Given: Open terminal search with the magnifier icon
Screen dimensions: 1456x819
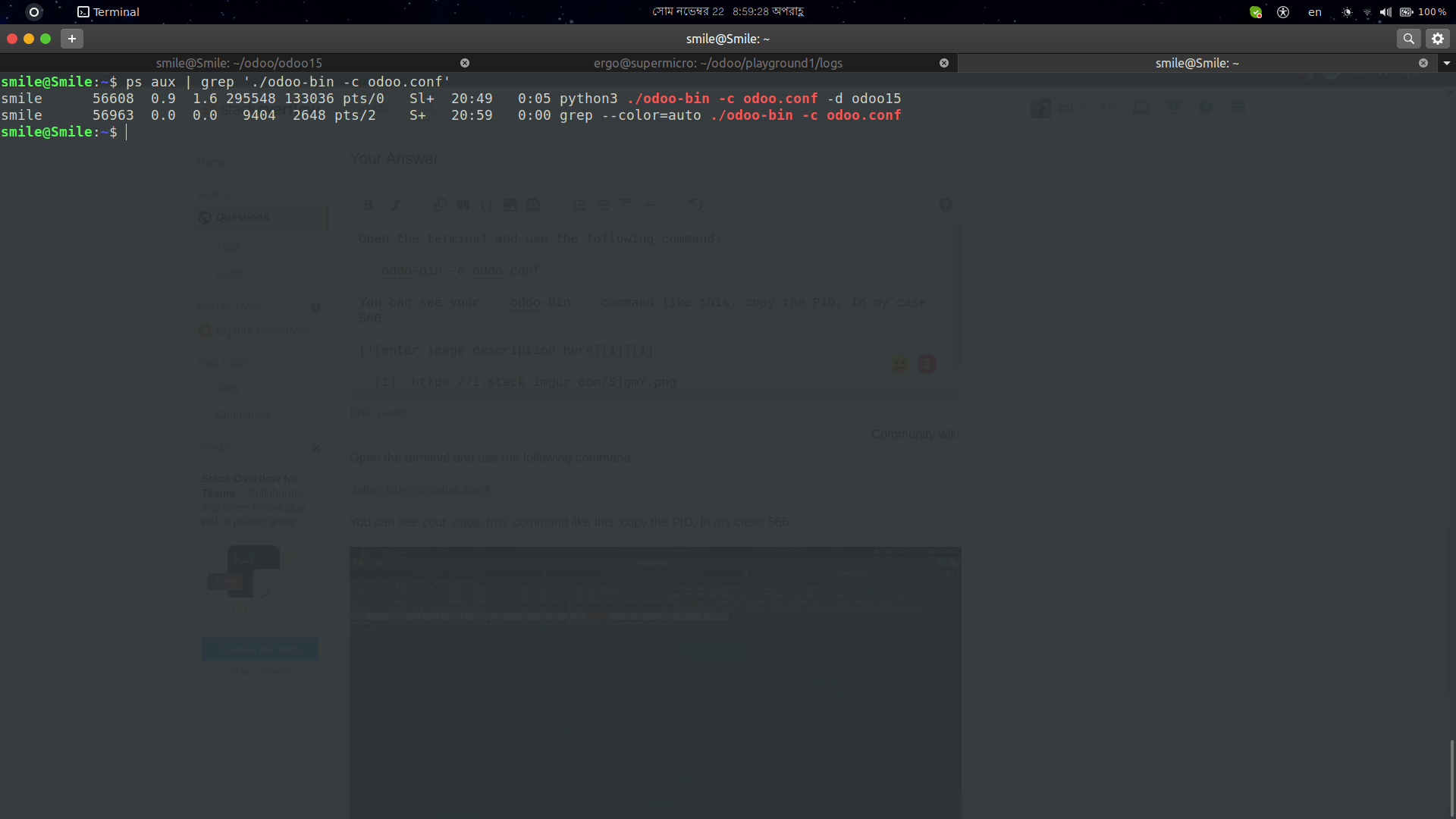Looking at the screenshot, I should (1408, 38).
